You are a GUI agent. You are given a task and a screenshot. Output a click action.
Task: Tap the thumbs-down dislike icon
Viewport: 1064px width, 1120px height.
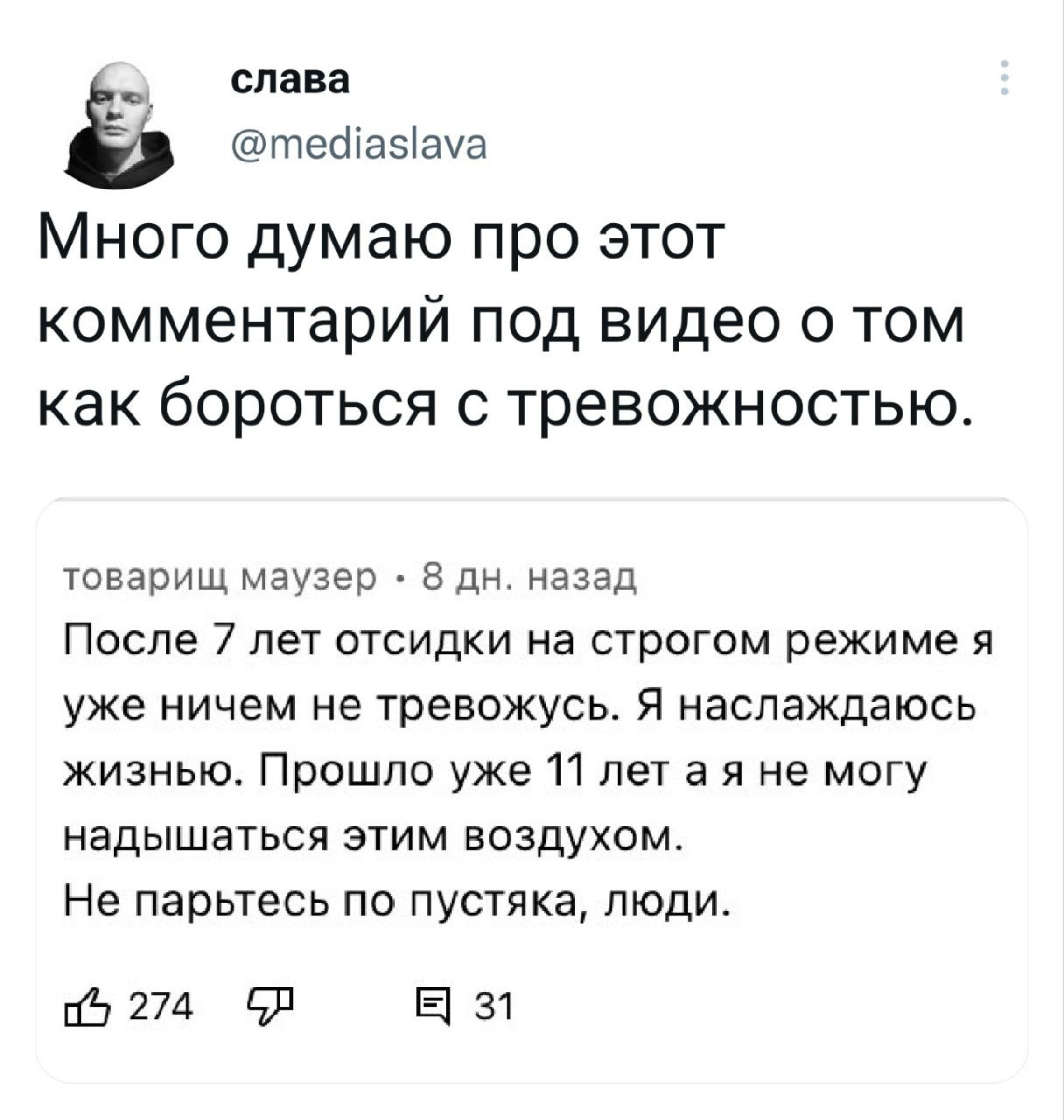point(271,1007)
